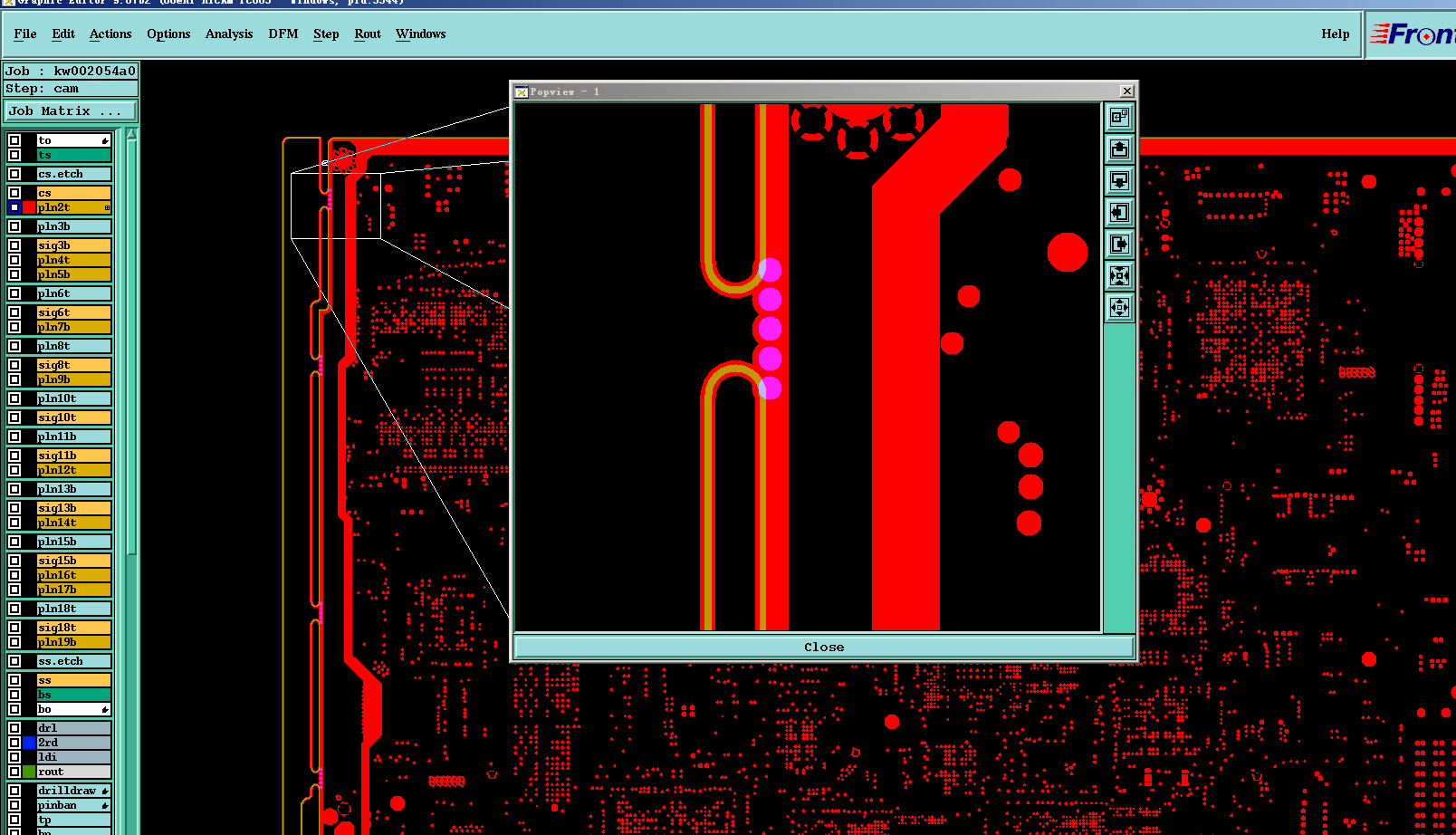Select layer name sig8t
1456x835 pixels.
(73, 365)
